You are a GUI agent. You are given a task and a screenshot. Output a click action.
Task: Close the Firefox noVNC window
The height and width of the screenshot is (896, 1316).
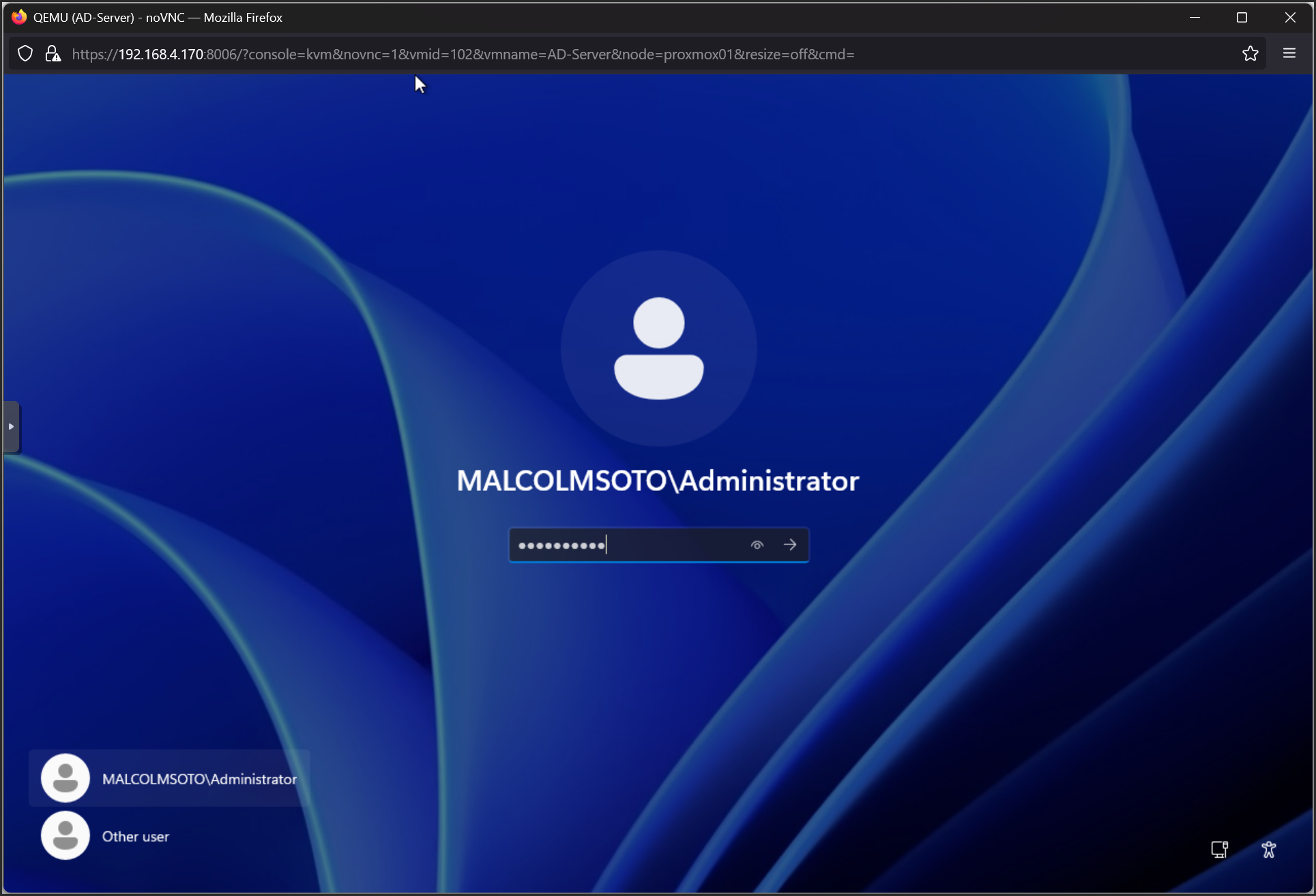click(x=1289, y=17)
